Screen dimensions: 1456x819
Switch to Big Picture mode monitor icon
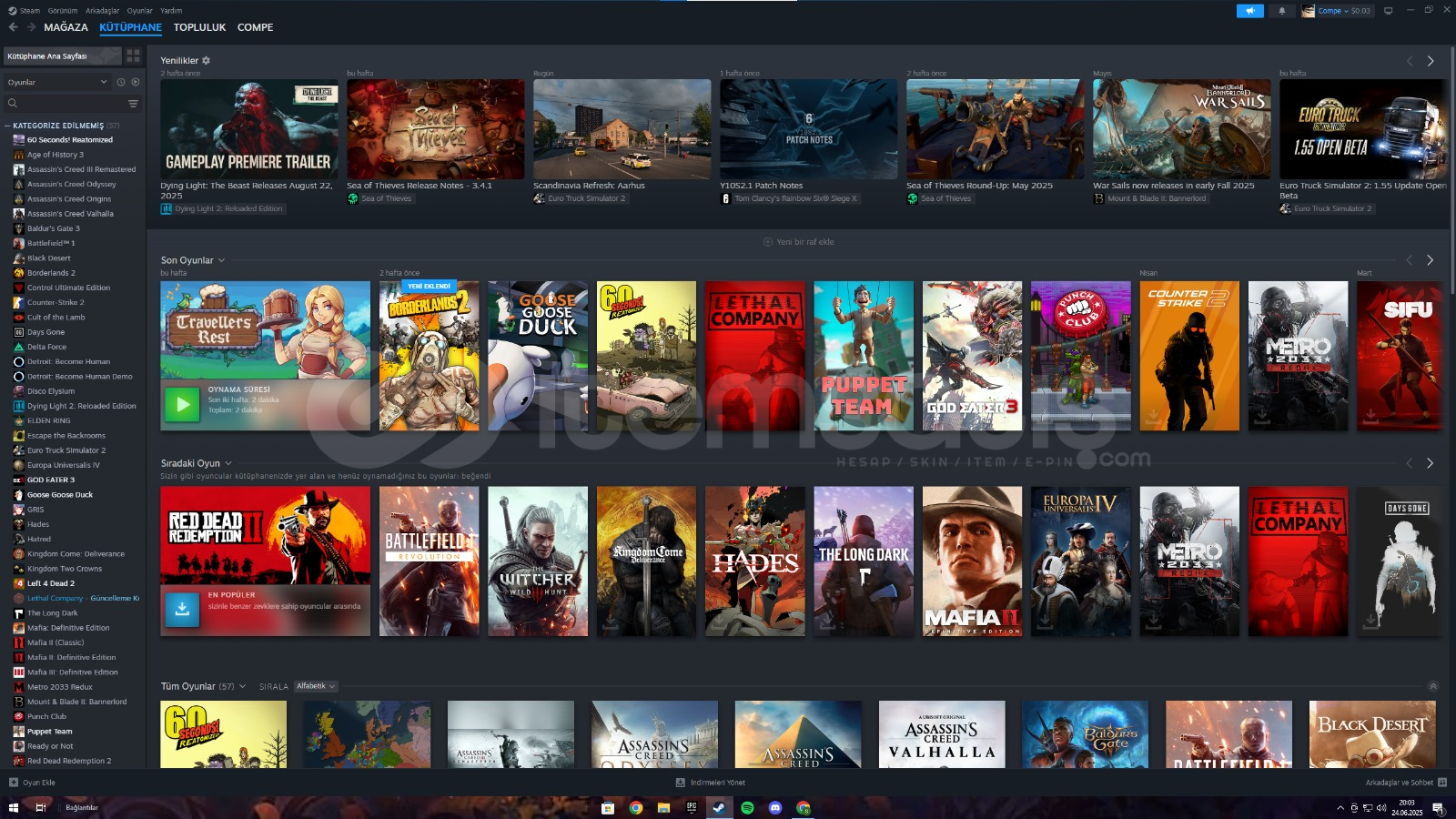(x=1388, y=11)
